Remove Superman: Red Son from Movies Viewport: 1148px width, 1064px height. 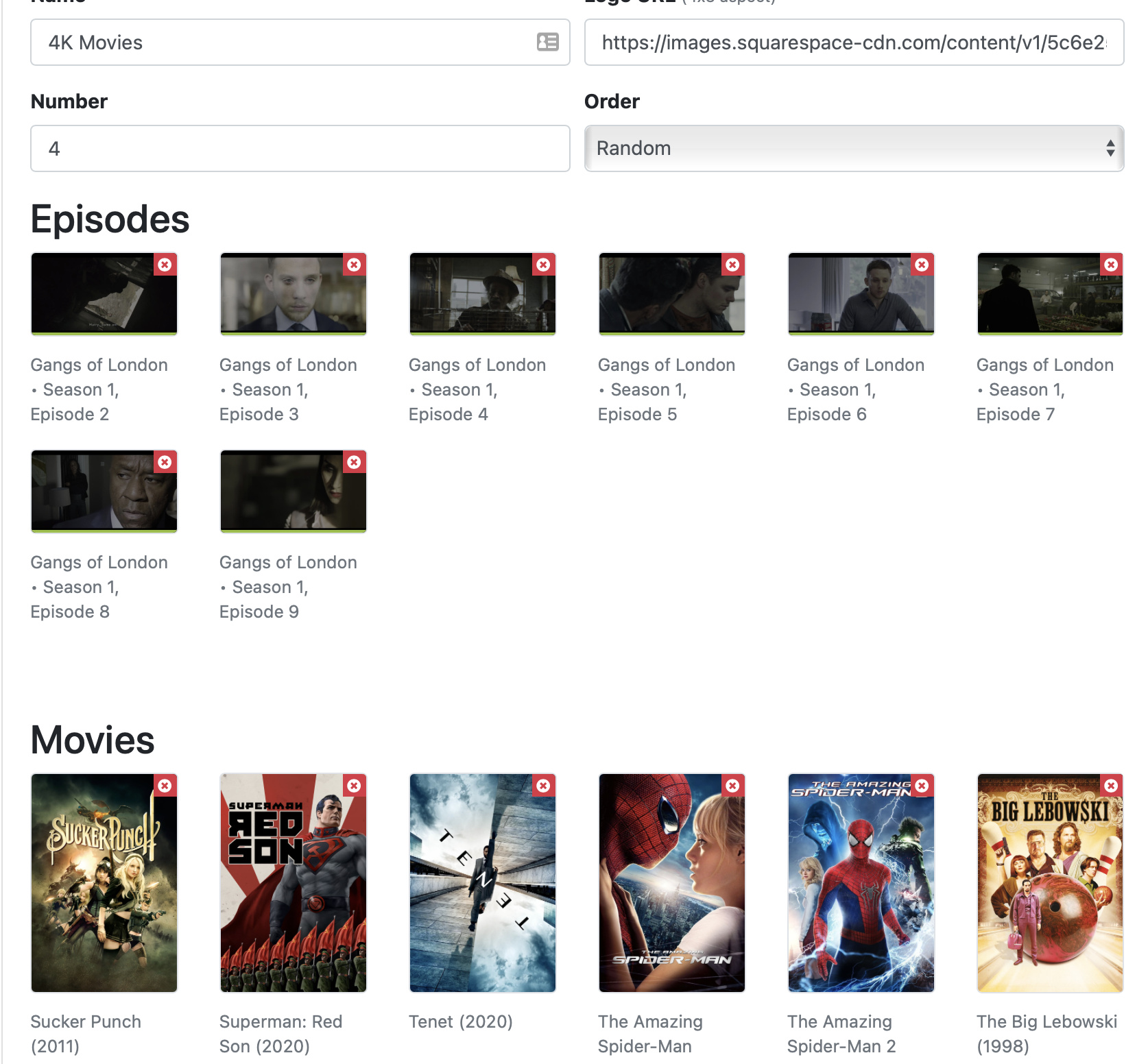[x=354, y=786]
